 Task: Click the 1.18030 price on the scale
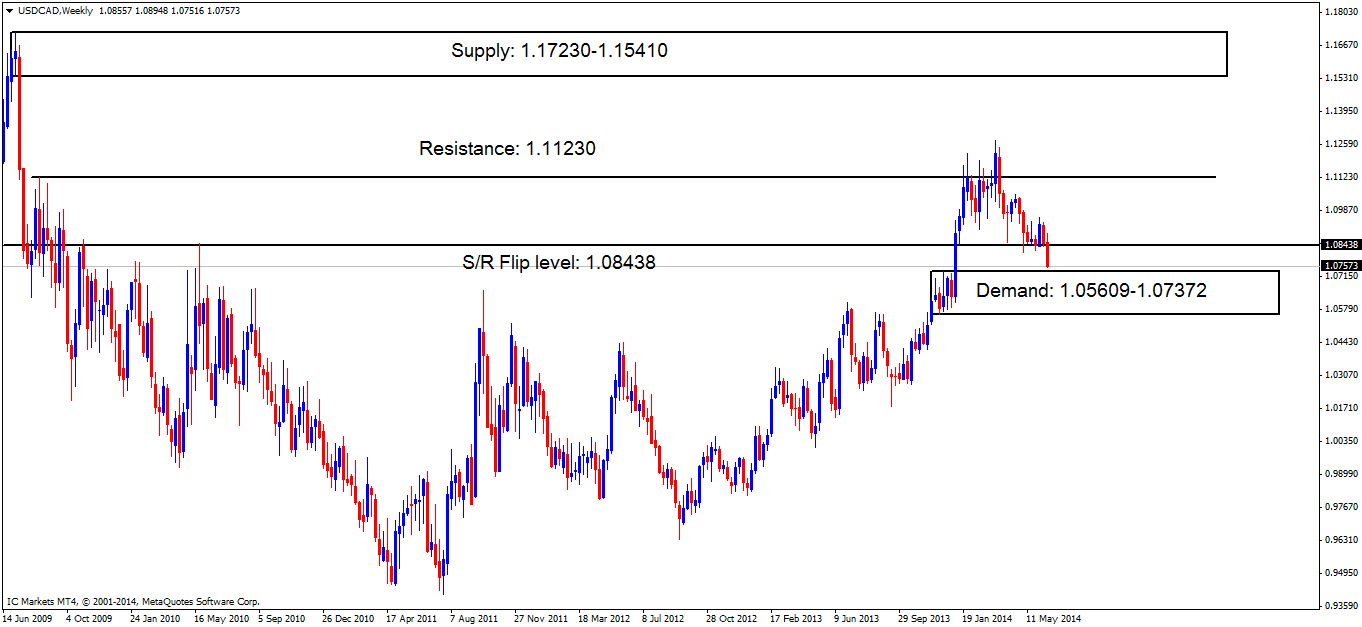pos(1339,12)
